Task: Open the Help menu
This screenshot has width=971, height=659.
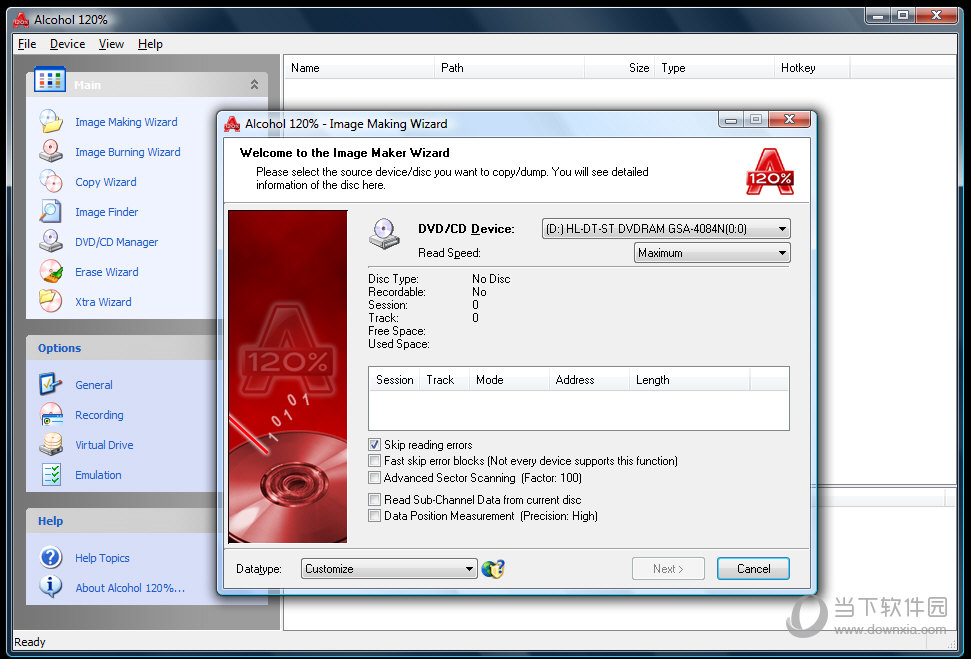Action: (x=150, y=44)
